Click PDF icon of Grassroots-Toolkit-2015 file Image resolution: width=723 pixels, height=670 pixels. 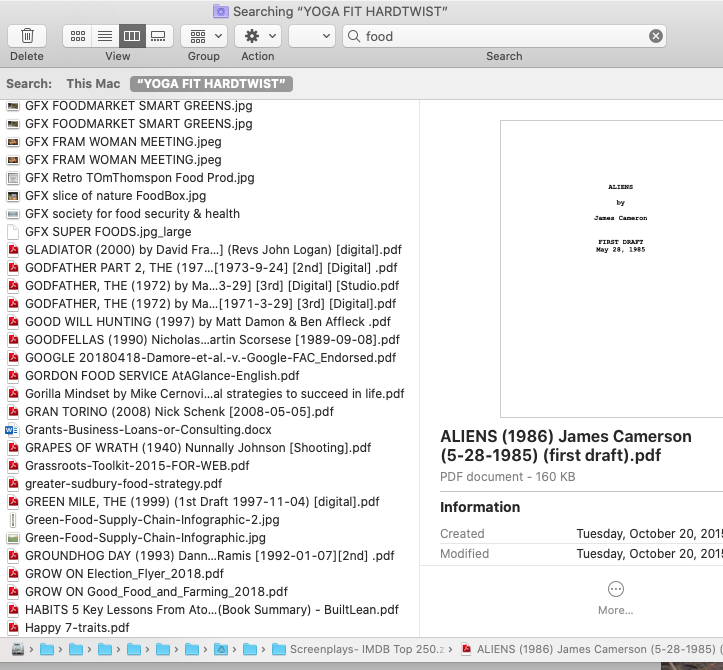[x=13, y=466]
